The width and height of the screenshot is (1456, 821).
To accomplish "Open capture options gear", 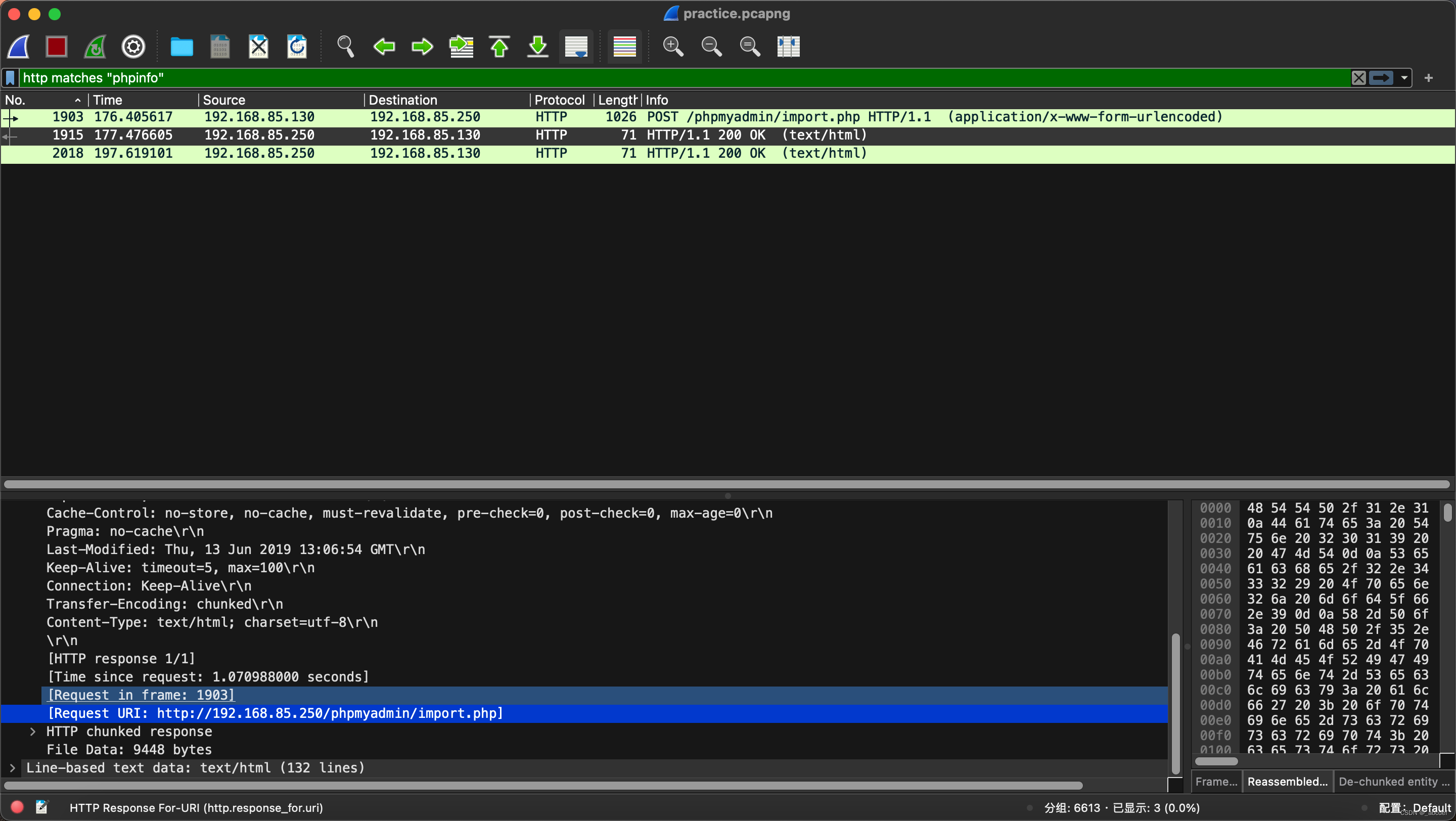I will point(133,47).
